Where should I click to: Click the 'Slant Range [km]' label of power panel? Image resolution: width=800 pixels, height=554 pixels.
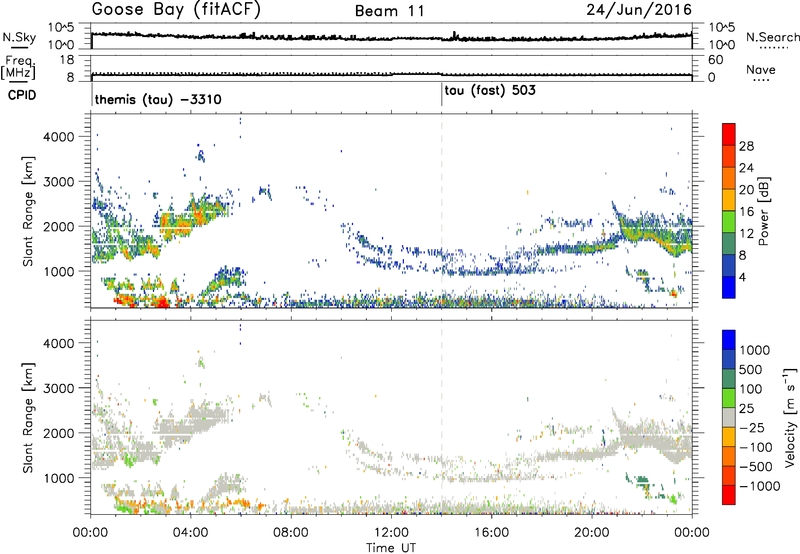[28, 211]
